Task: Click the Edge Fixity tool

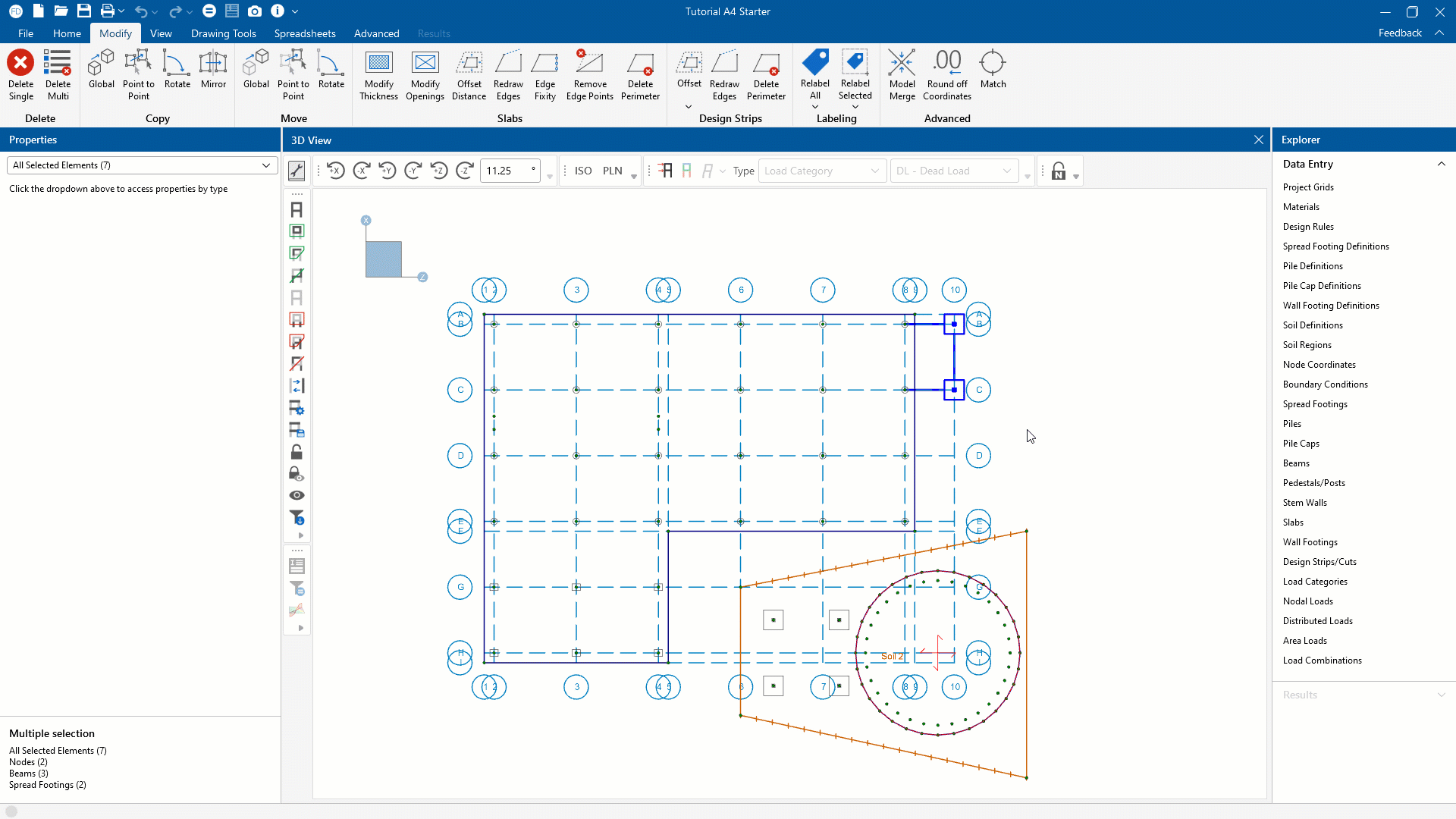Action: (544, 74)
